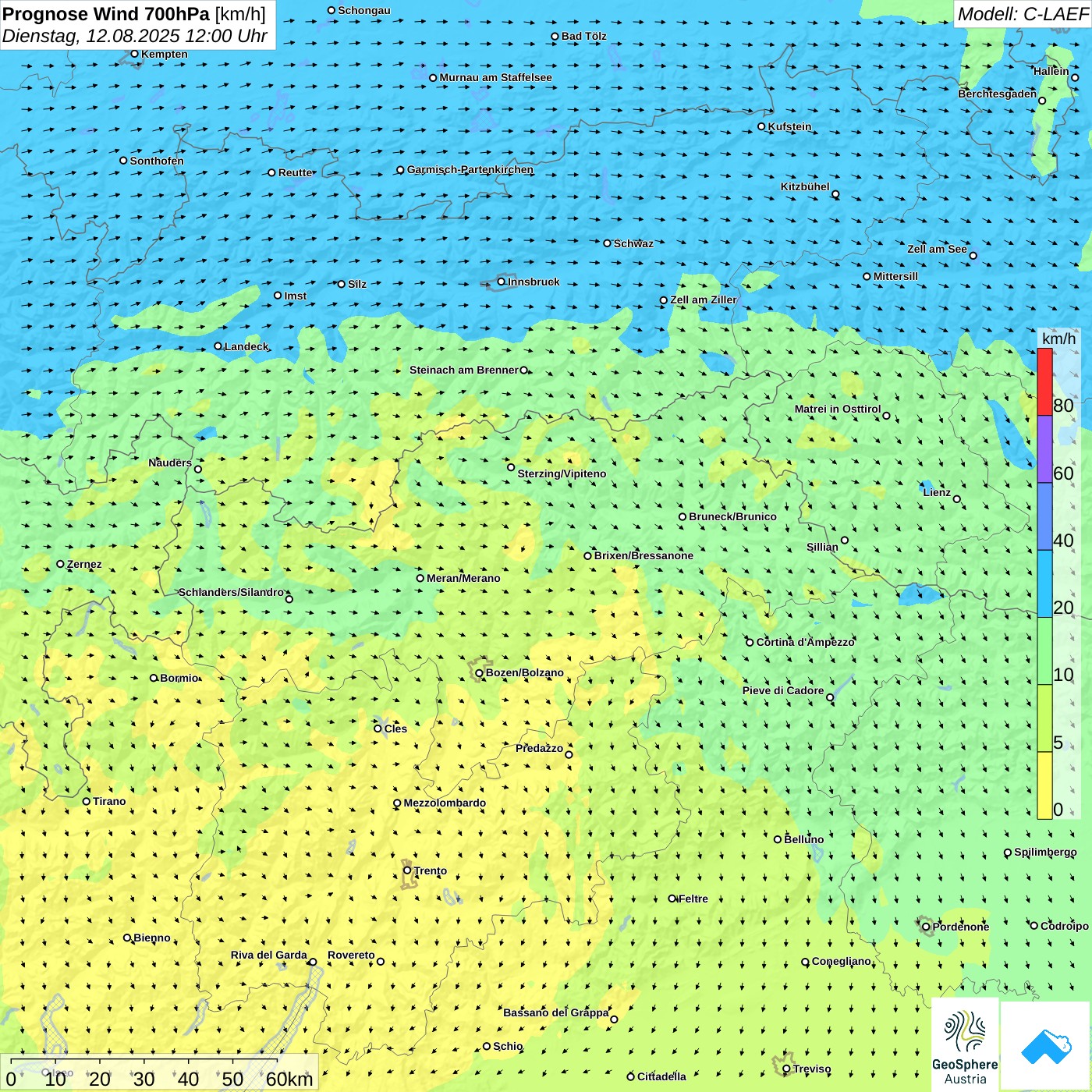Click the blue bird logo icon
1092x1092 pixels.
tap(1046, 1047)
